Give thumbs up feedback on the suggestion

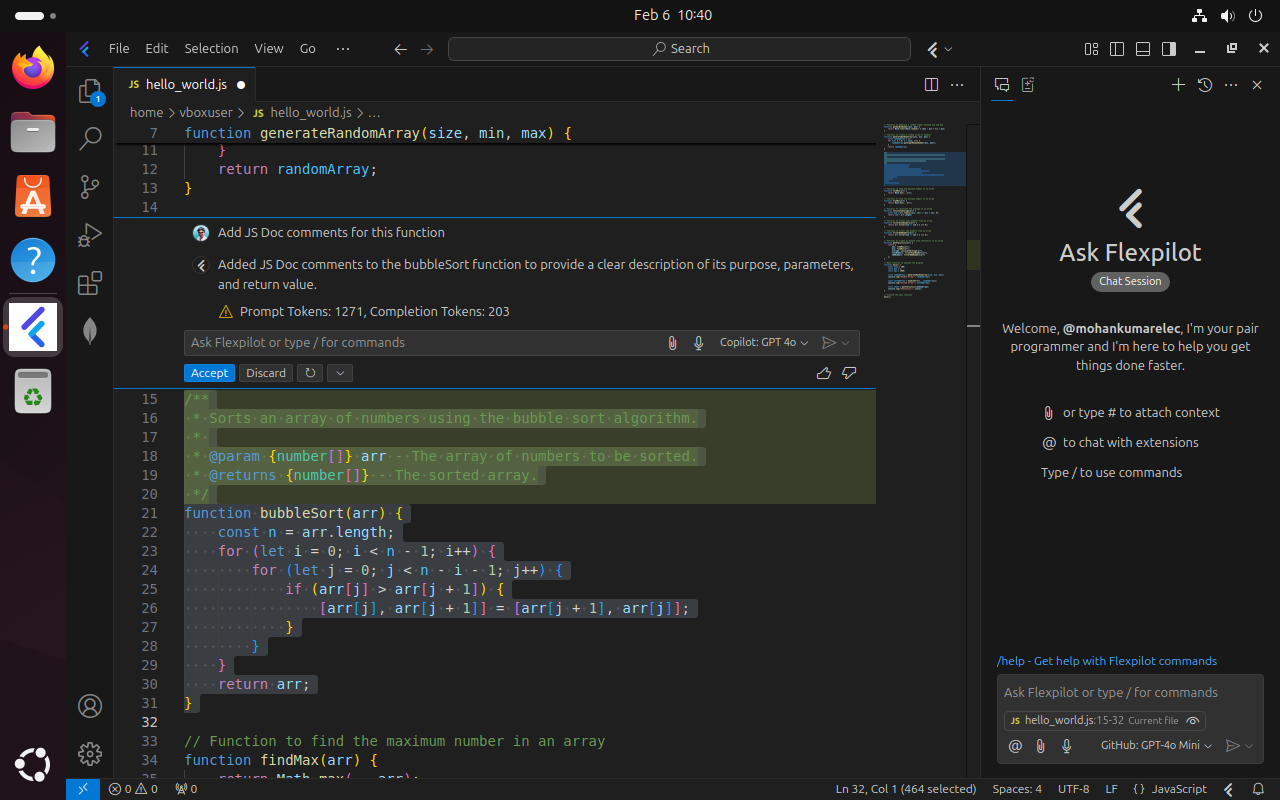(823, 373)
